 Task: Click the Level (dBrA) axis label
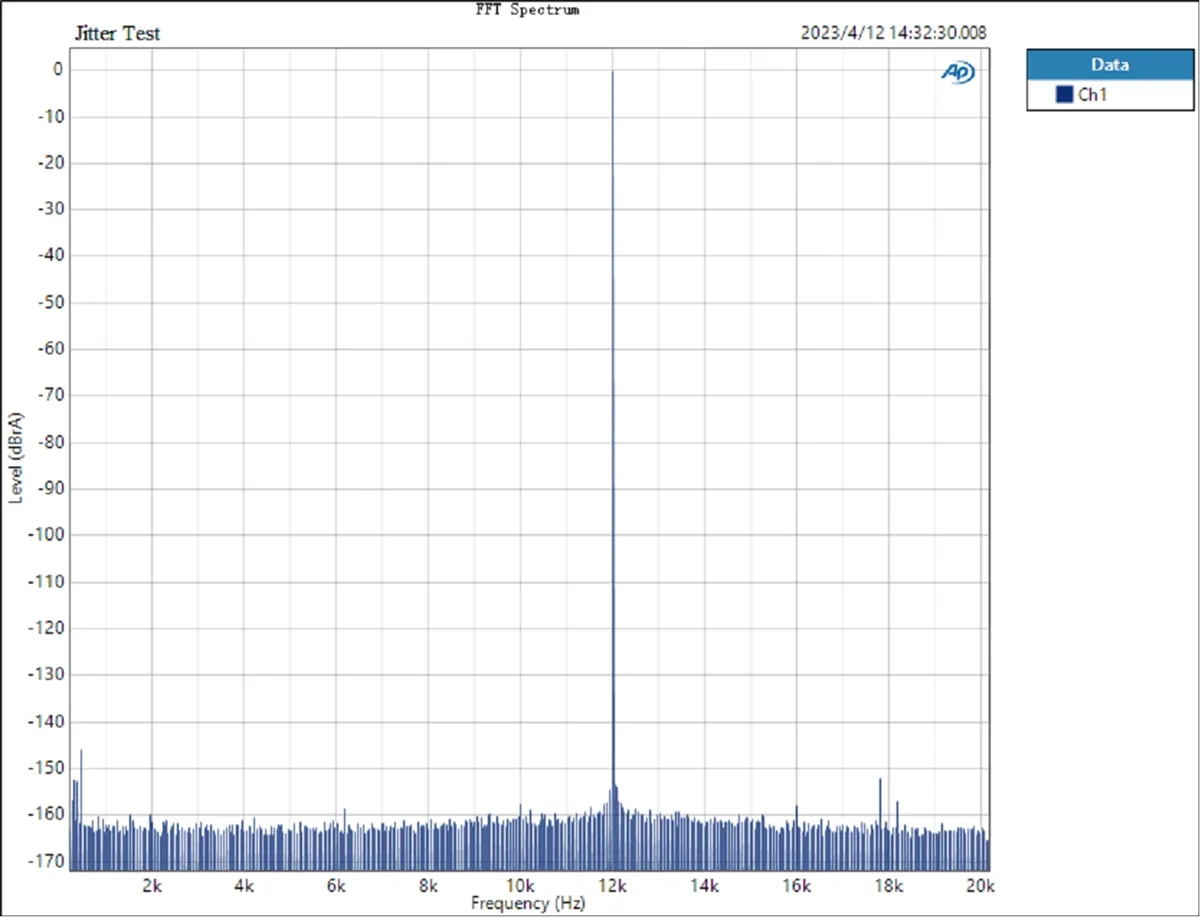coord(16,456)
